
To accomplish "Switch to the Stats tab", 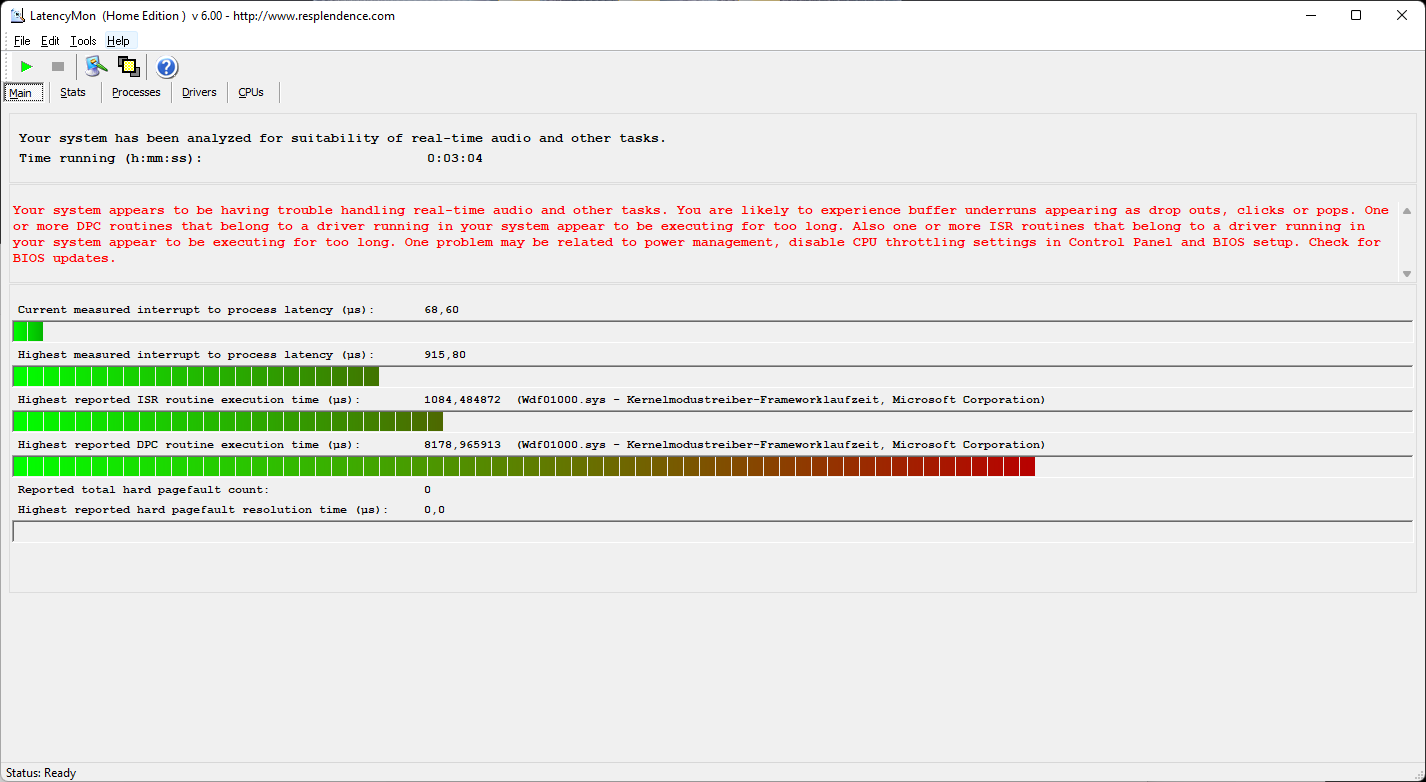I will coord(73,93).
